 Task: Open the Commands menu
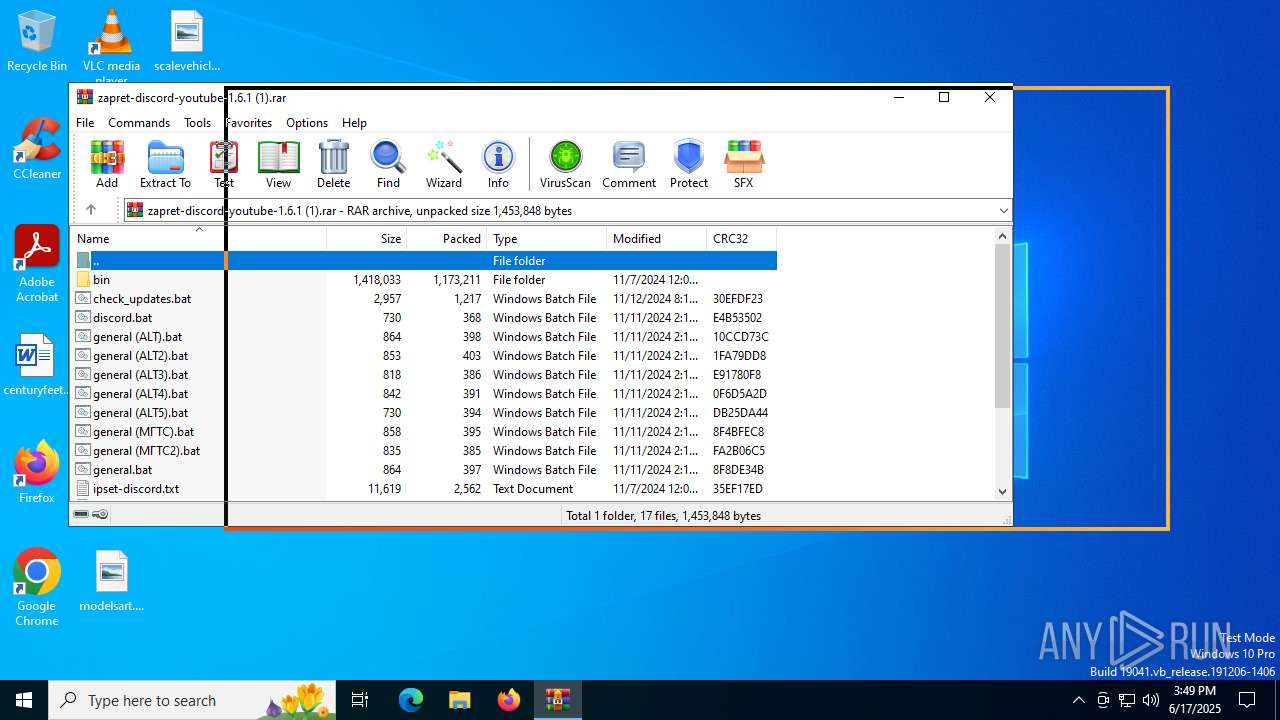(x=139, y=122)
